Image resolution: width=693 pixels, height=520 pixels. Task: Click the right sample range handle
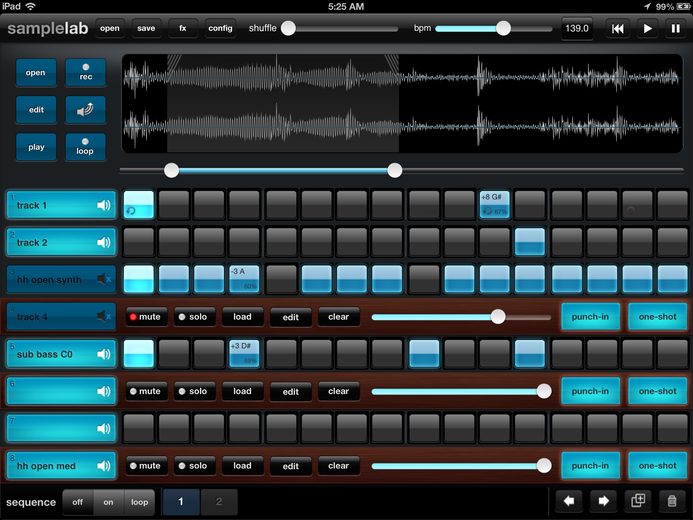[395, 170]
